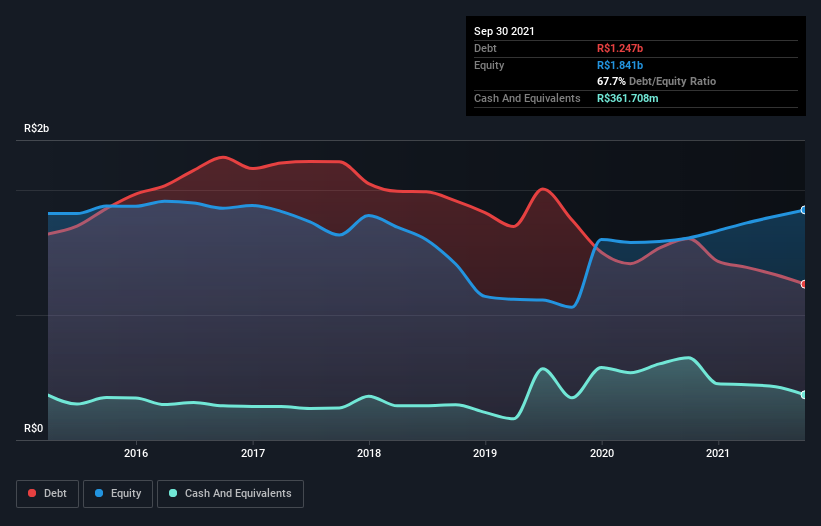Image resolution: width=821 pixels, height=526 pixels.
Task: Toggle the Debt legend button
Action: [48, 494]
